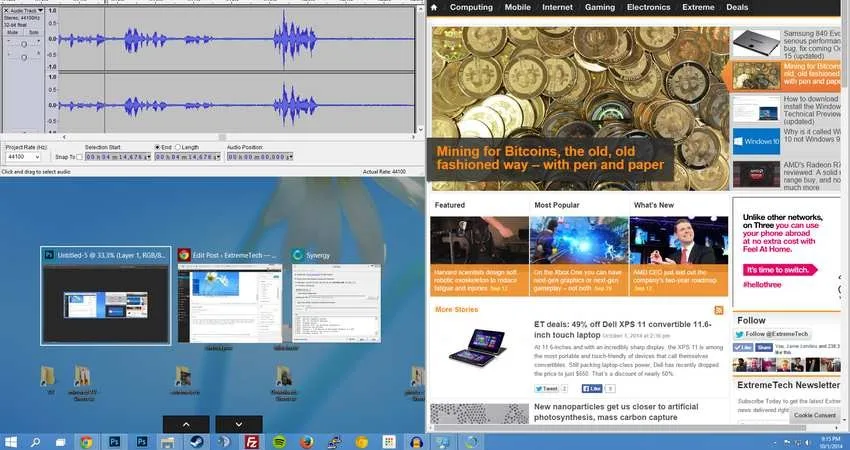Toggle the Snap To checkbox in Audacity

(x=80, y=157)
